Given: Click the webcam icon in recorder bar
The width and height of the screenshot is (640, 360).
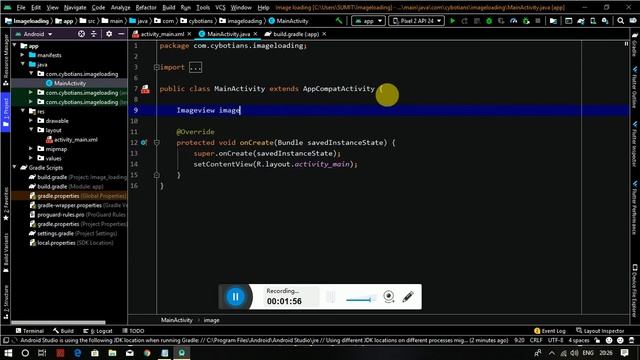Looking at the screenshot, I should click(389, 297).
